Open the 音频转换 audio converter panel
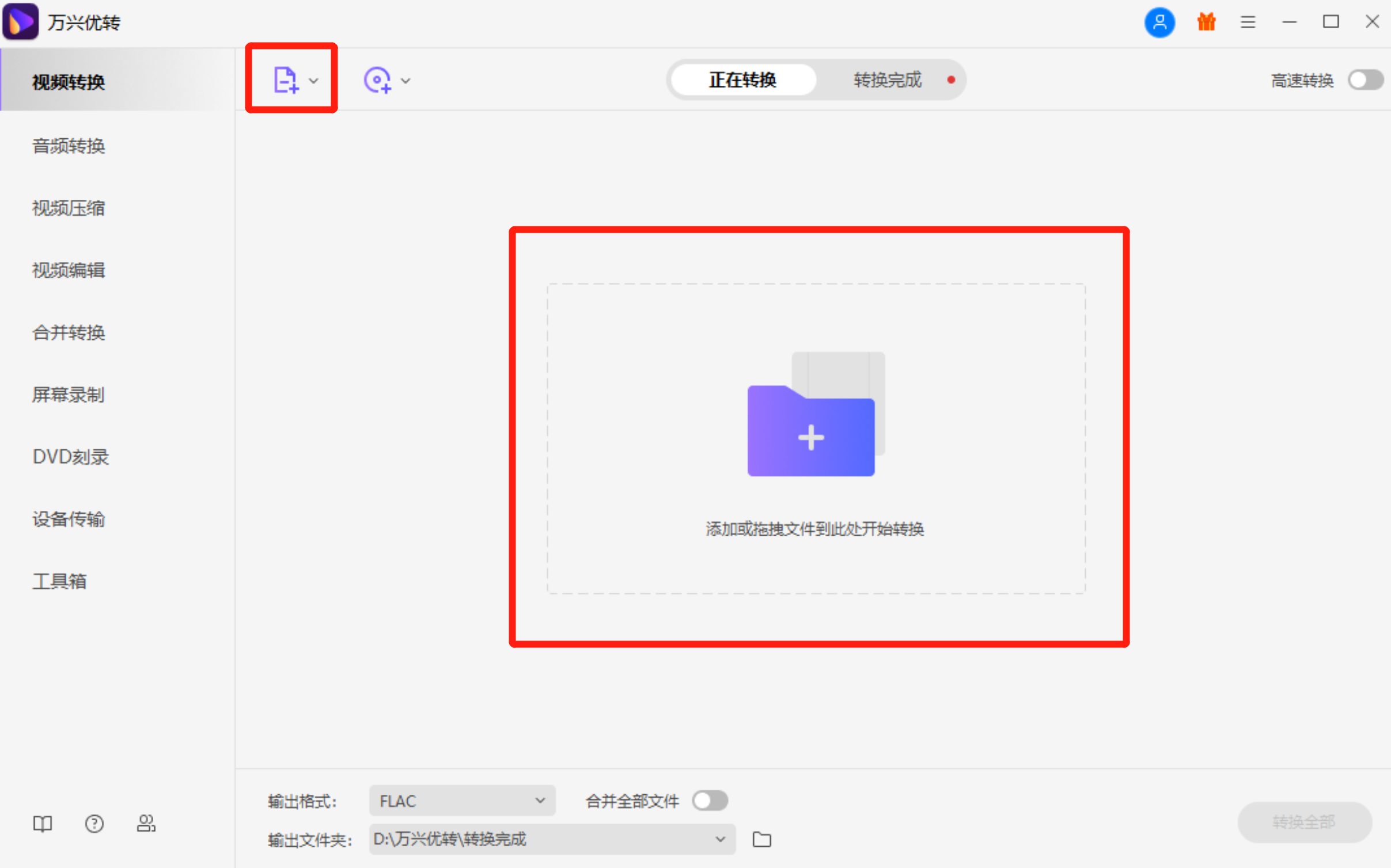1391x868 pixels. point(68,146)
